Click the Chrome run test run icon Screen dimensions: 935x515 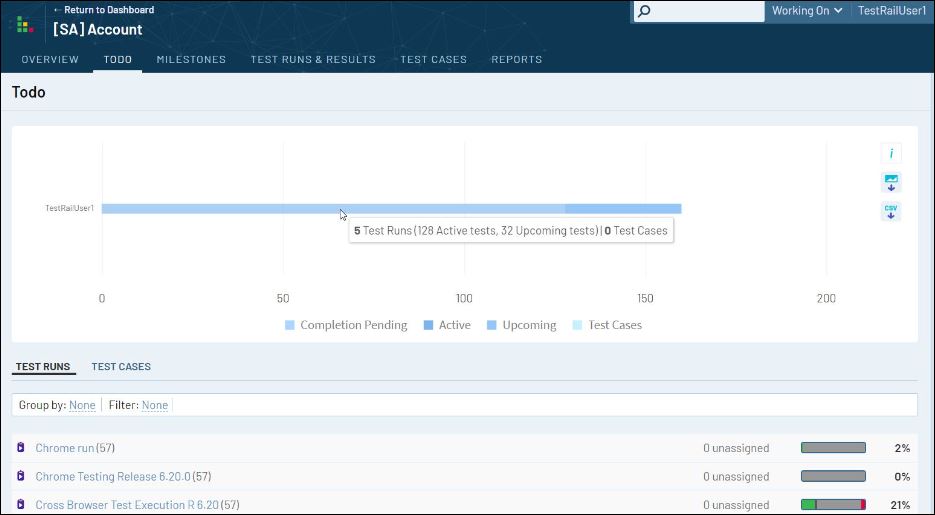click(x=20, y=448)
